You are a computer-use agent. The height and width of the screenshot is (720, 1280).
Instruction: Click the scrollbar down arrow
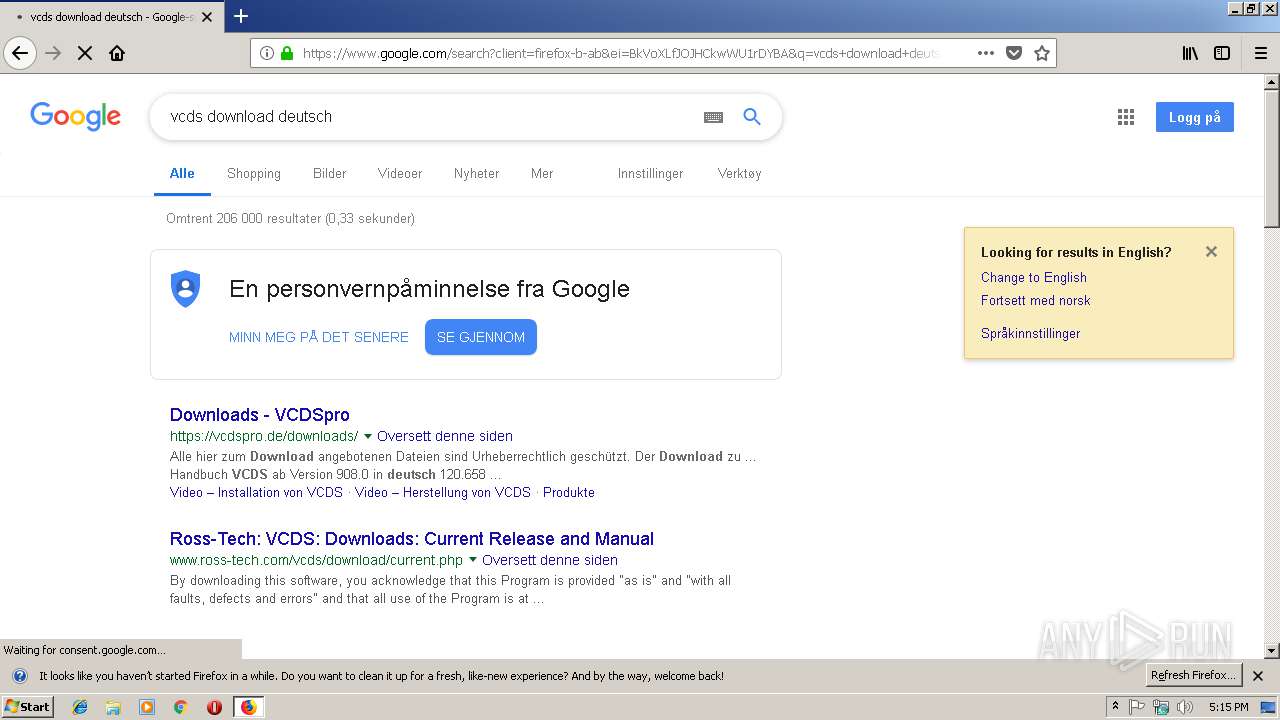[x=1271, y=651]
